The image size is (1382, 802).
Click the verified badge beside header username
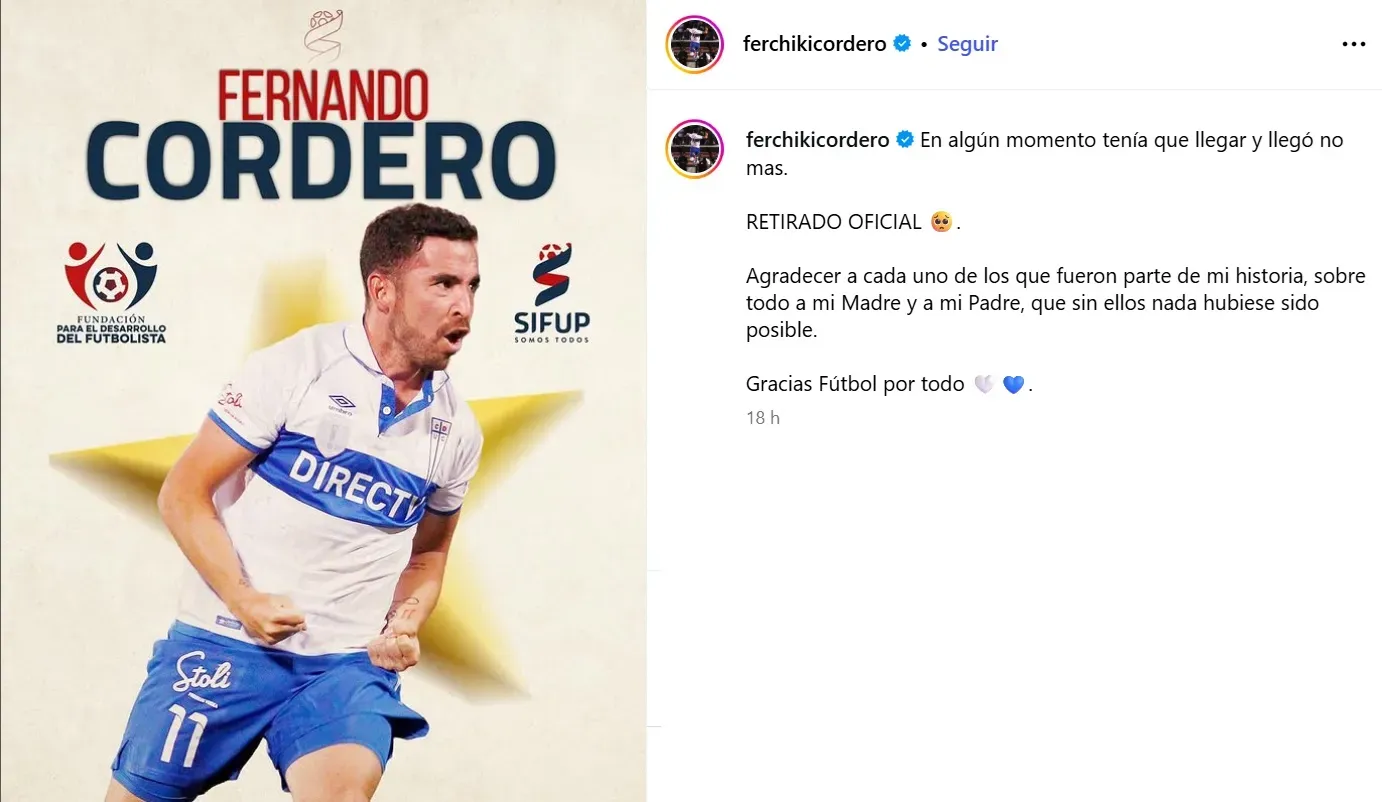click(x=902, y=44)
